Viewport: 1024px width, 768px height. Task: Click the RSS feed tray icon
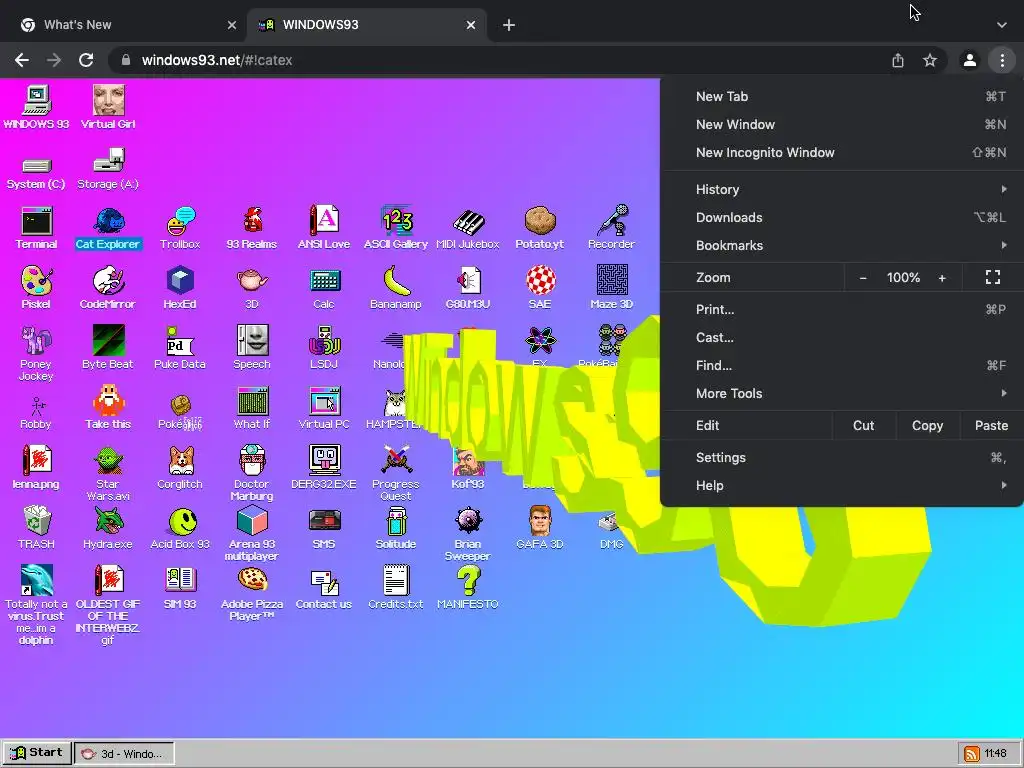click(971, 754)
